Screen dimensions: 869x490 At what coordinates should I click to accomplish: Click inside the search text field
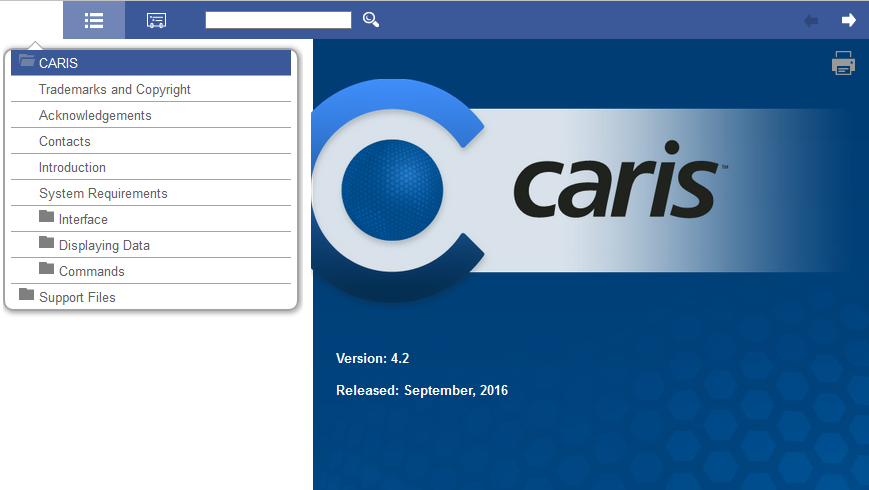278,20
